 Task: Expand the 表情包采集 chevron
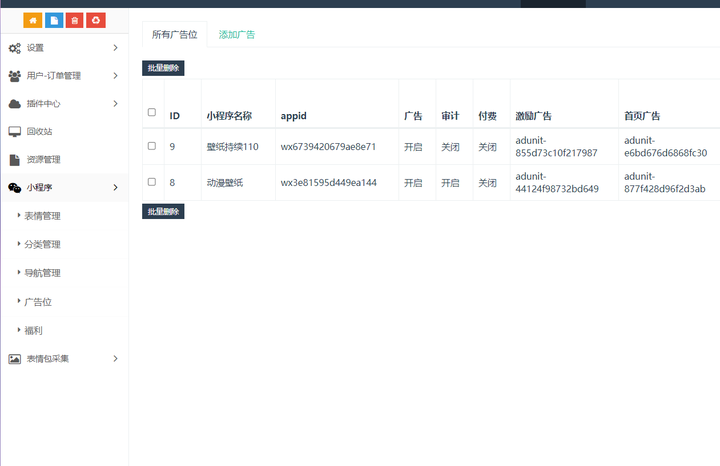coord(115,359)
